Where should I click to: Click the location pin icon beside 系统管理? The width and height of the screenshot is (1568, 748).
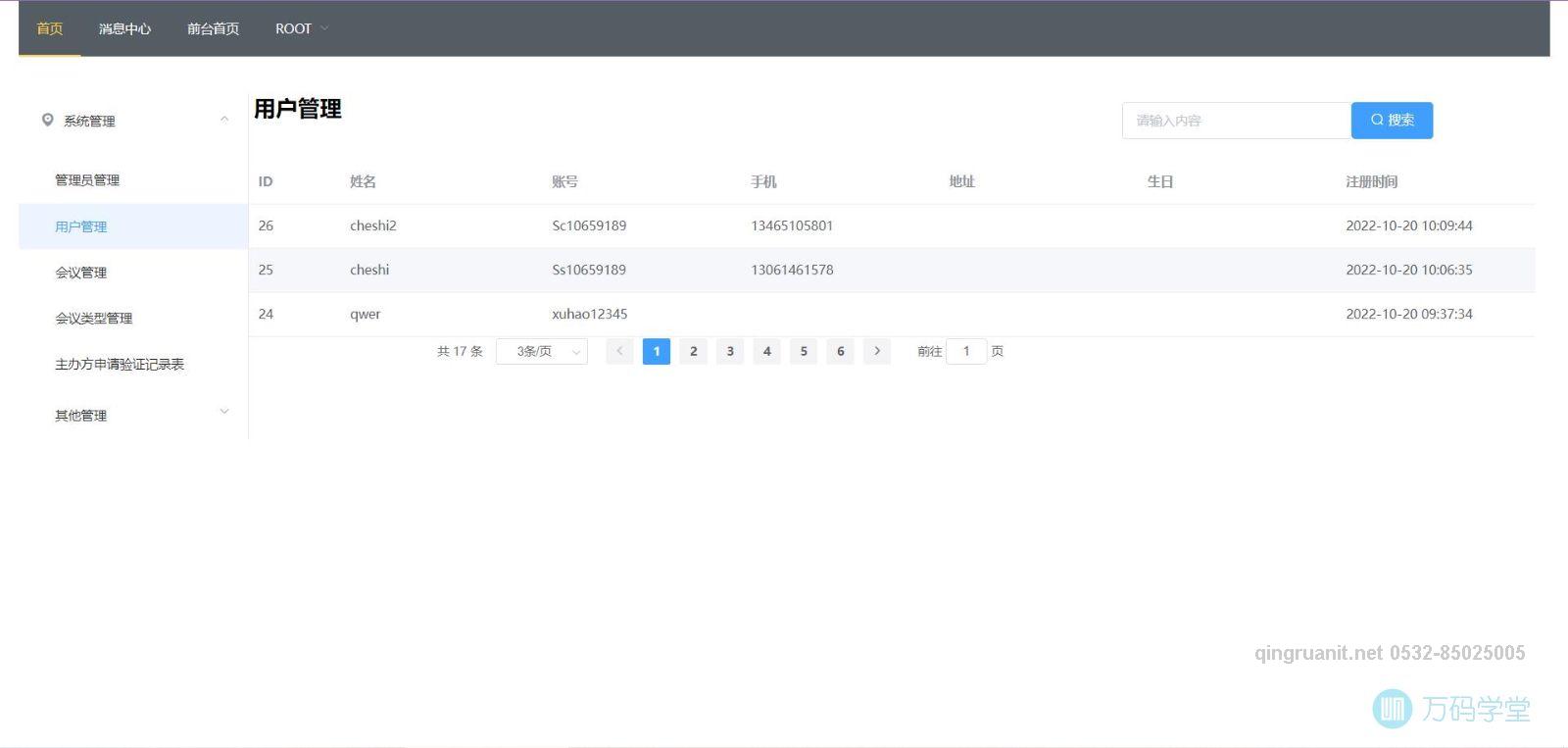coord(47,120)
